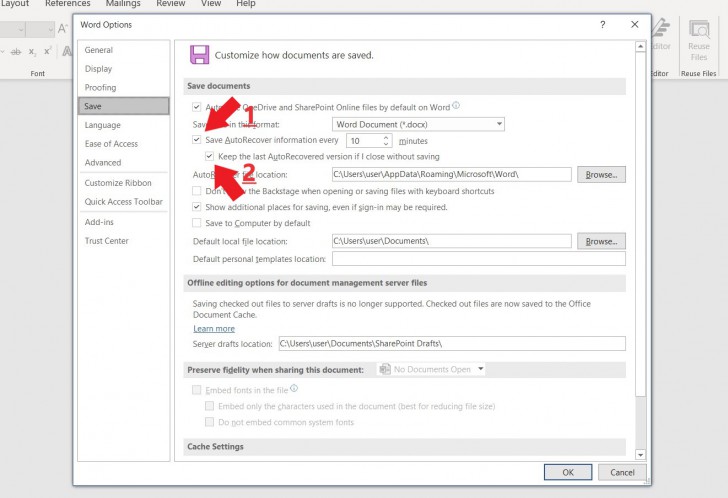Select Ease of Access in sidebar

click(124, 144)
